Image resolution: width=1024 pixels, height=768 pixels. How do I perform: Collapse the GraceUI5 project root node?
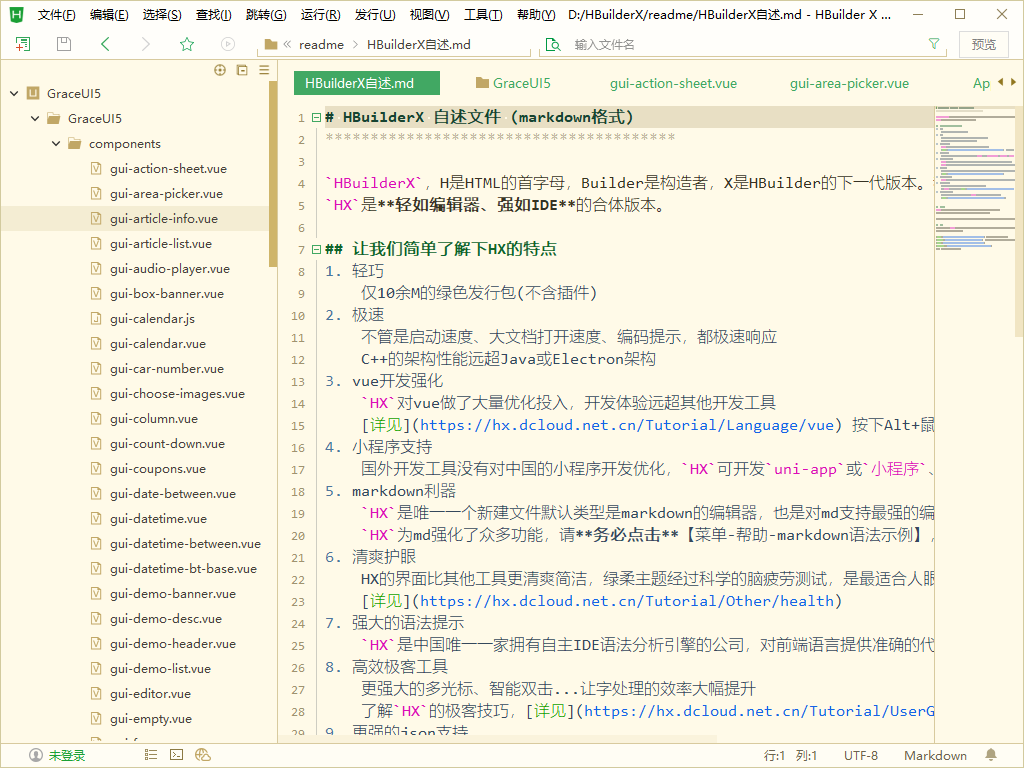(x=14, y=94)
